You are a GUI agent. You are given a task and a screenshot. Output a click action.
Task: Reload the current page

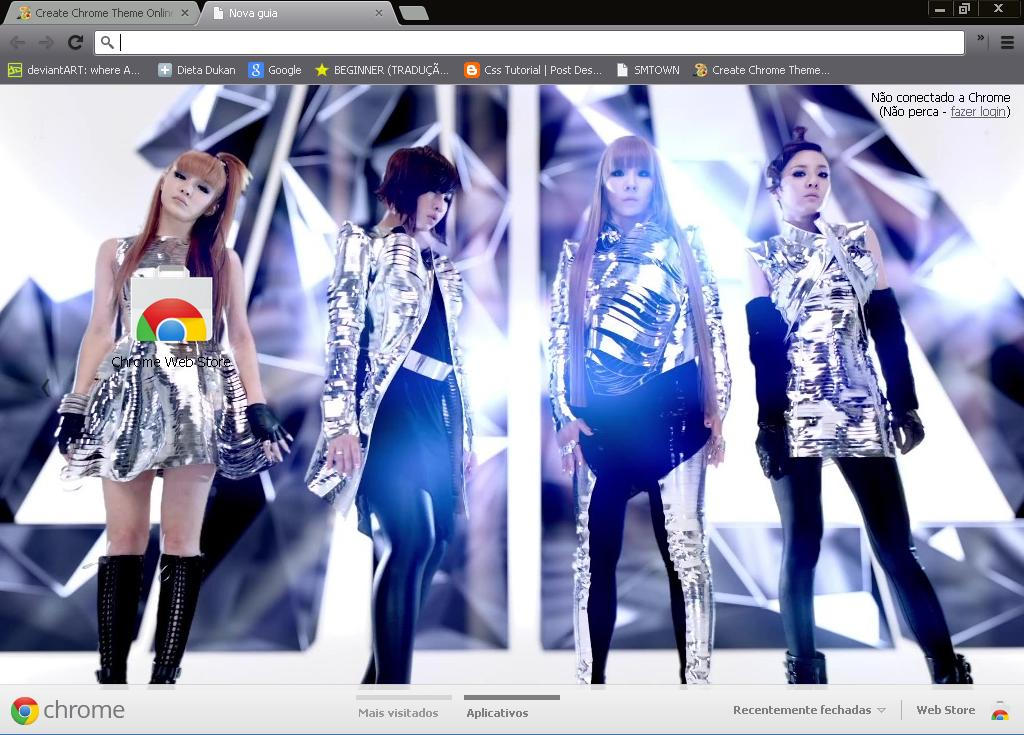click(x=75, y=43)
